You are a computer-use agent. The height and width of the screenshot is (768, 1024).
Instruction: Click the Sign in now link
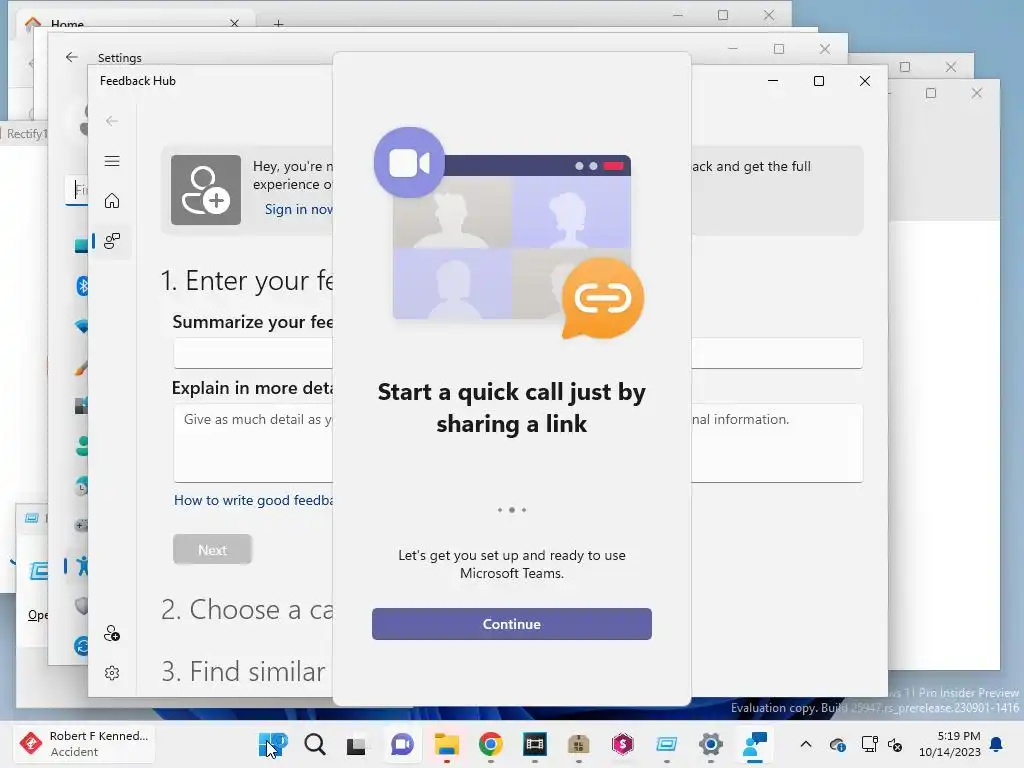coord(298,209)
